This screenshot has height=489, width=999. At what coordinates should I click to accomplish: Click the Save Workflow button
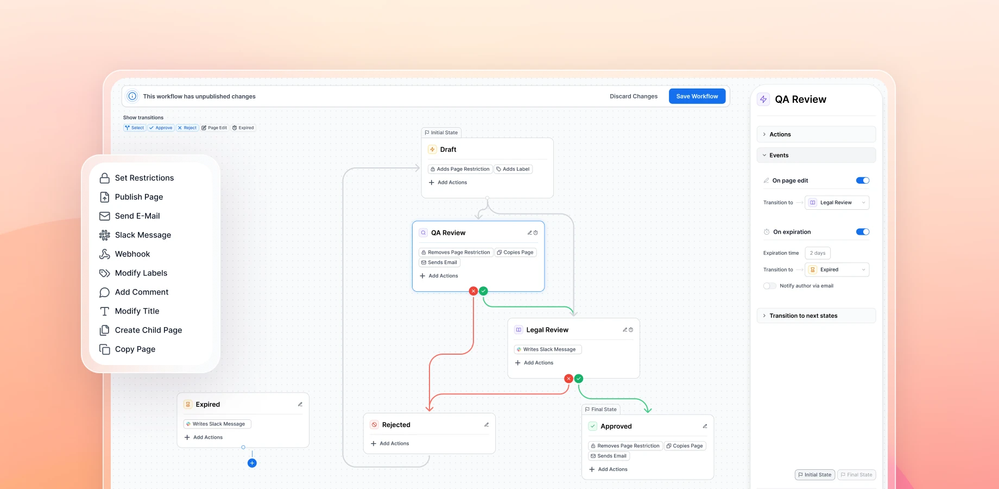[x=697, y=96]
